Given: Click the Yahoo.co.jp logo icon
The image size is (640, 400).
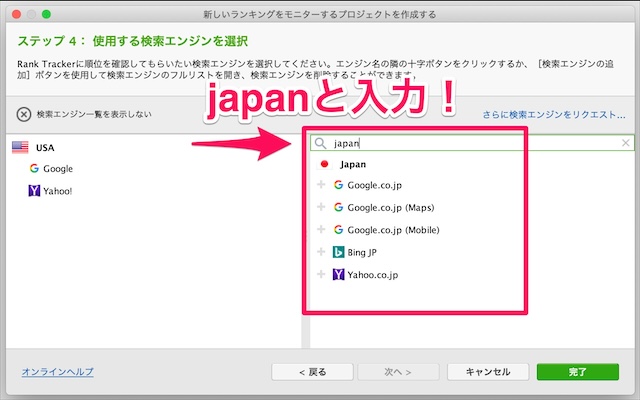Looking at the screenshot, I should point(338,274).
